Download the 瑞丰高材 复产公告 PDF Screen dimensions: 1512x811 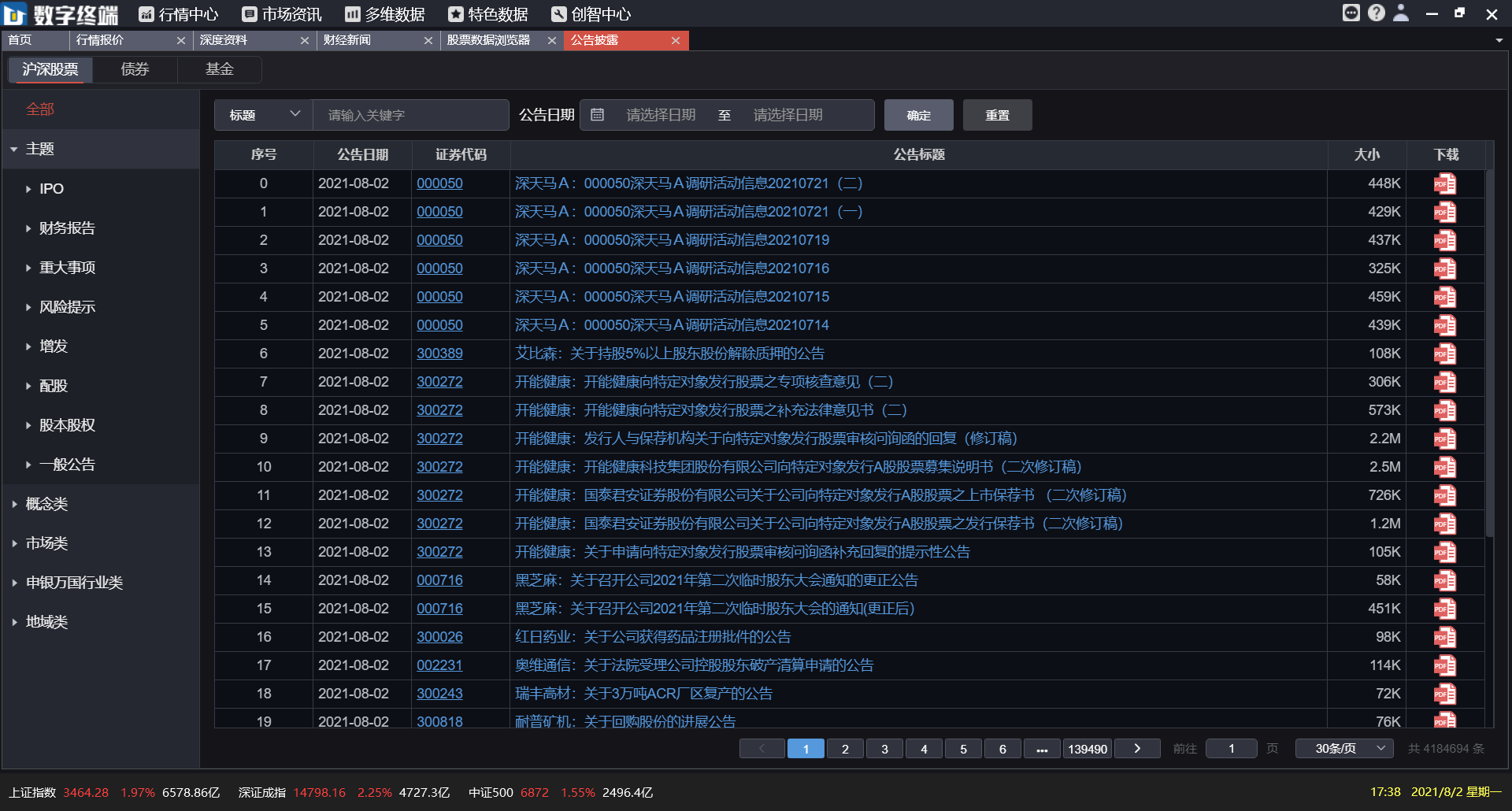[1444, 694]
